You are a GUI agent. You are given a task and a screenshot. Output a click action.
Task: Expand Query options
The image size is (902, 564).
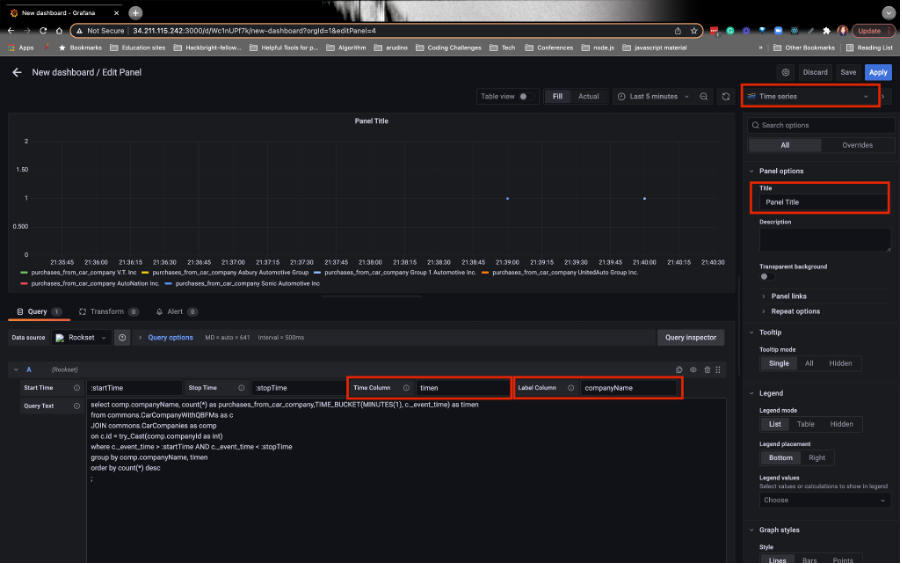(x=170, y=338)
